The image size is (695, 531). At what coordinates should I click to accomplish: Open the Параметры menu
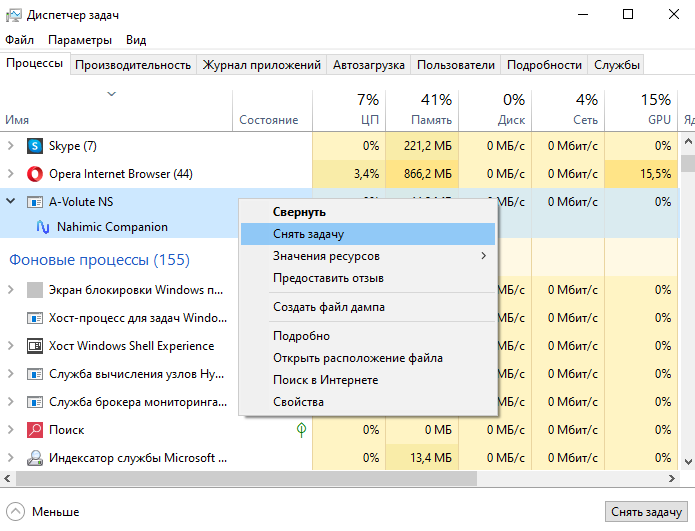click(x=80, y=40)
